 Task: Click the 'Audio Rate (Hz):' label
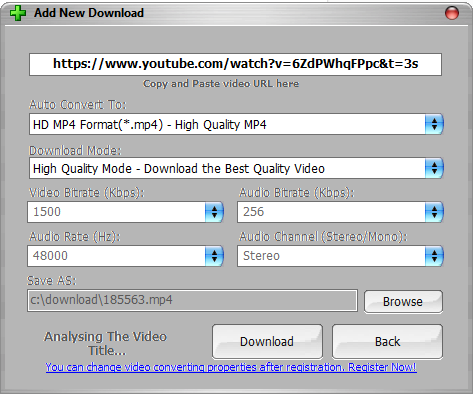coord(75,237)
